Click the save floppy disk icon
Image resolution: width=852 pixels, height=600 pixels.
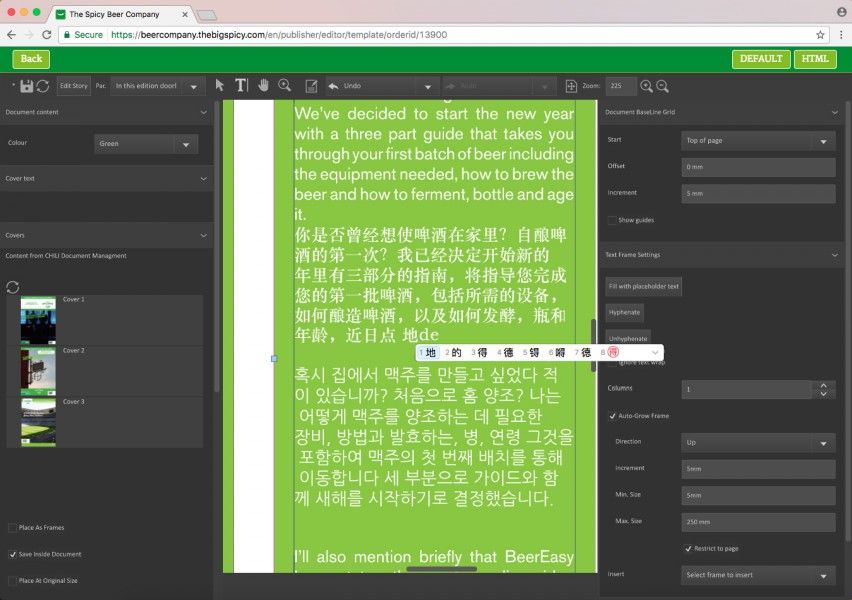click(26, 86)
